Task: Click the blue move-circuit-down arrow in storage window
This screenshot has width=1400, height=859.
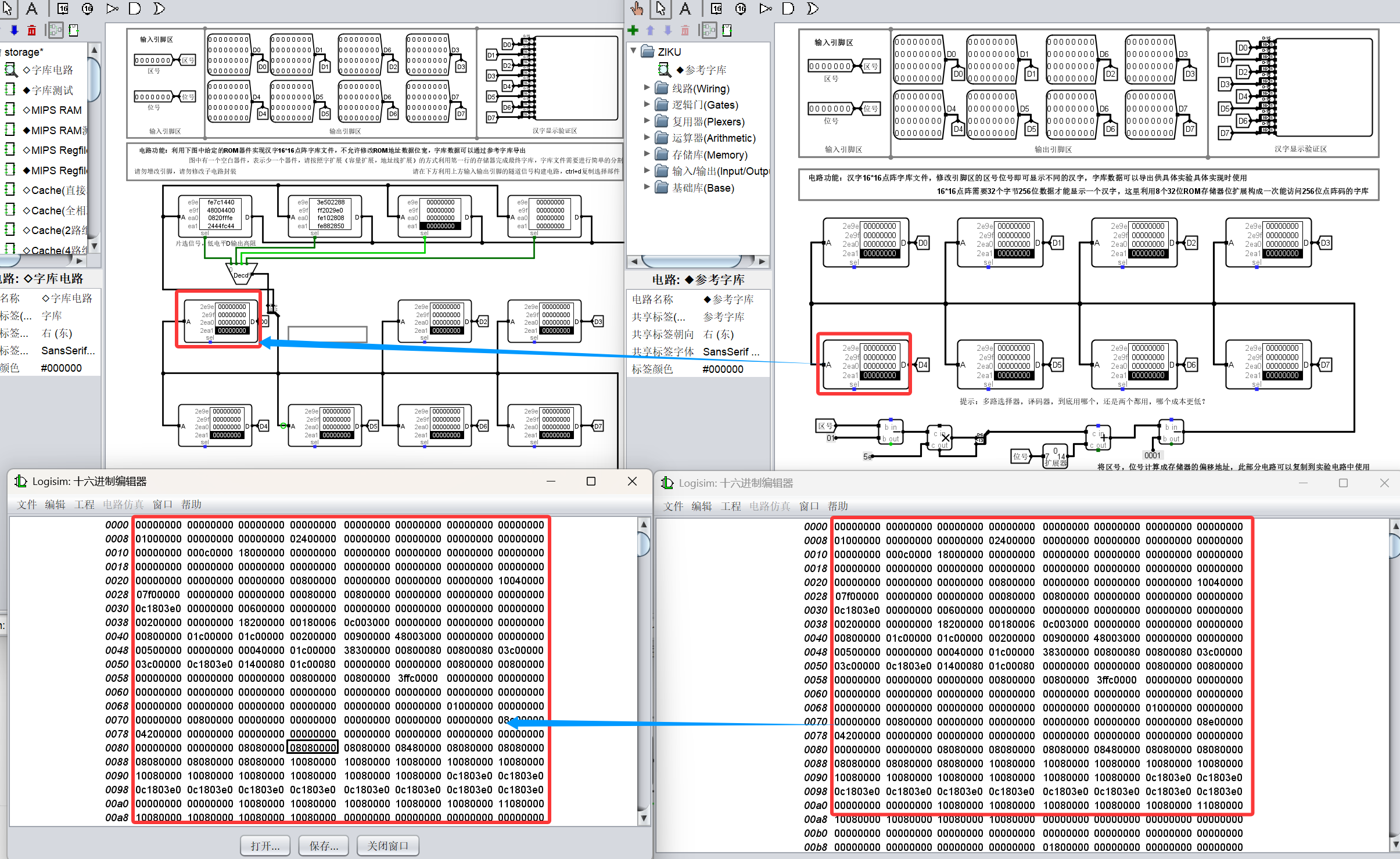Action: click(x=15, y=30)
